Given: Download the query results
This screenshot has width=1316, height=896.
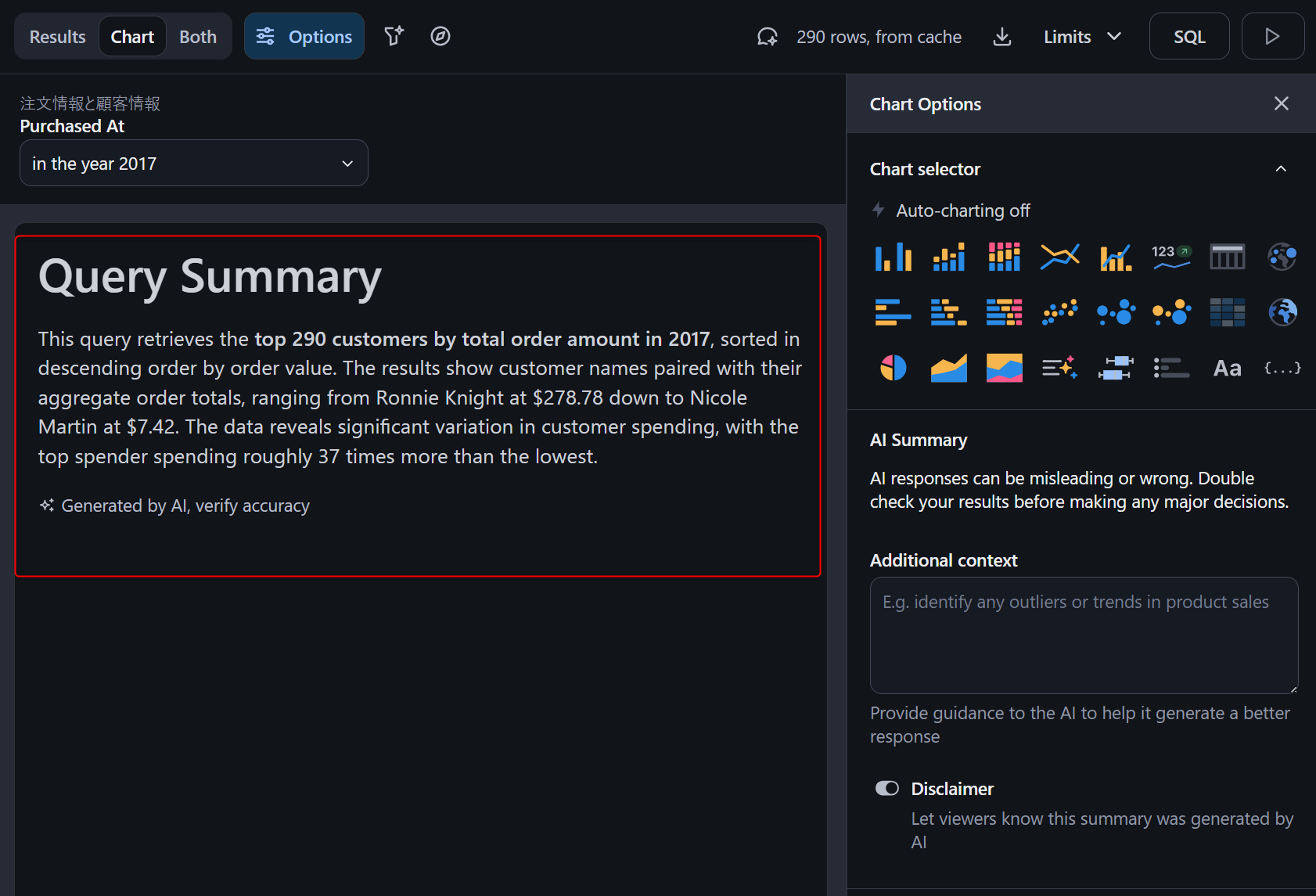Looking at the screenshot, I should point(1002,37).
